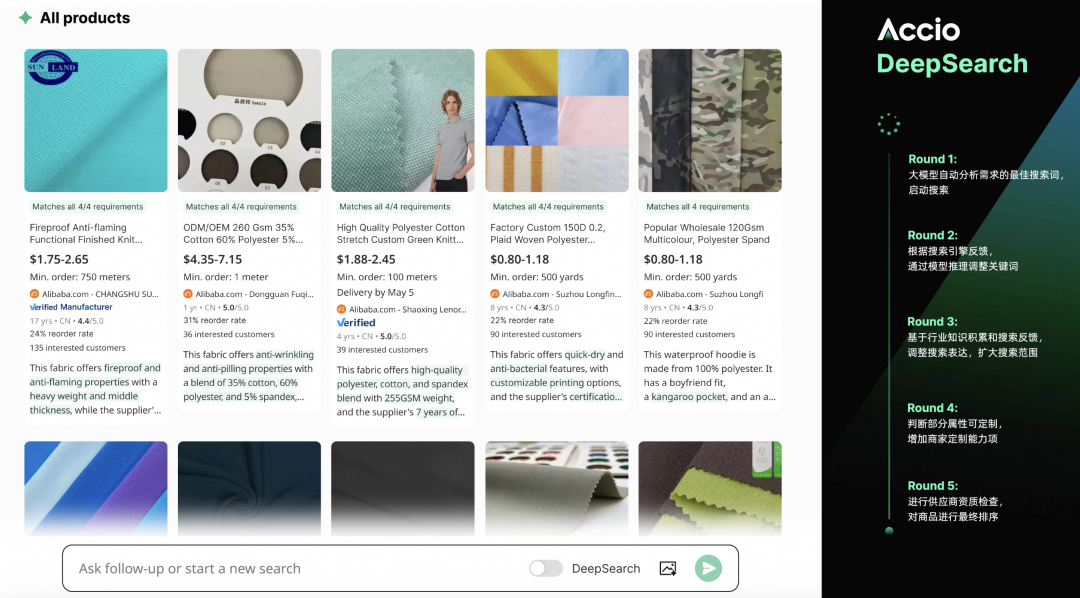Open the gray fabric with color chart thumbnail
Image resolution: width=1080 pixels, height=598 pixels.
557,488
